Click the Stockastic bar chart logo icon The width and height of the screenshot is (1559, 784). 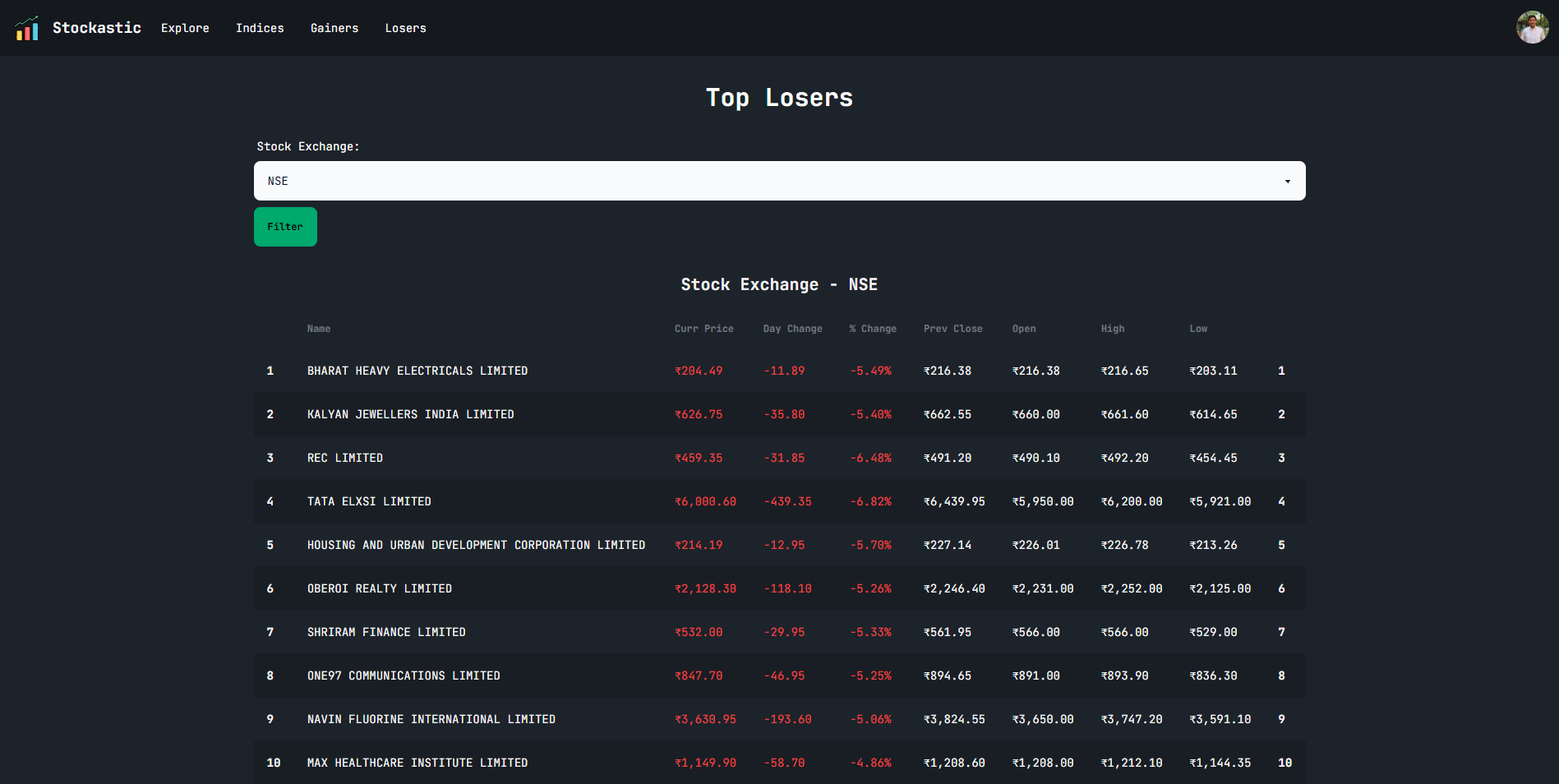[x=26, y=28]
